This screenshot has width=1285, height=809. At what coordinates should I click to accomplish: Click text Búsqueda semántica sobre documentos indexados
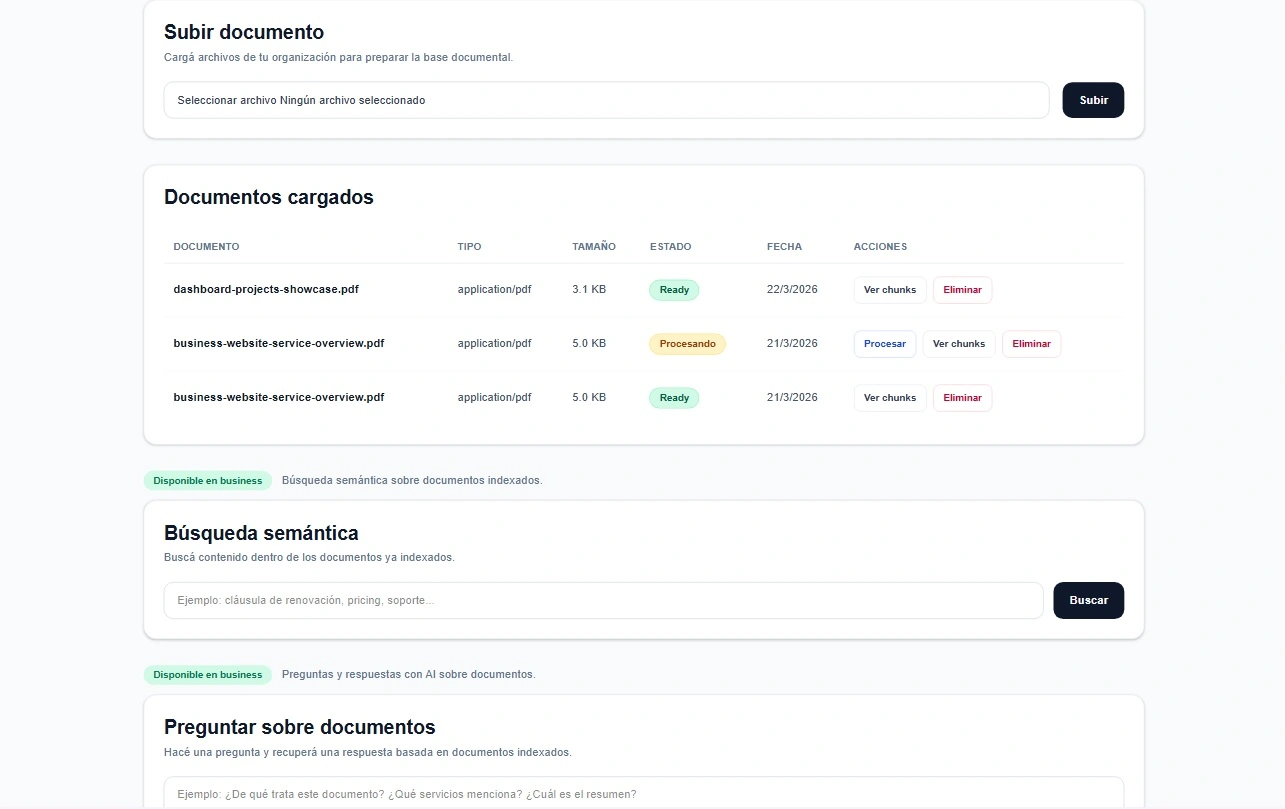pyautogui.click(x=412, y=481)
